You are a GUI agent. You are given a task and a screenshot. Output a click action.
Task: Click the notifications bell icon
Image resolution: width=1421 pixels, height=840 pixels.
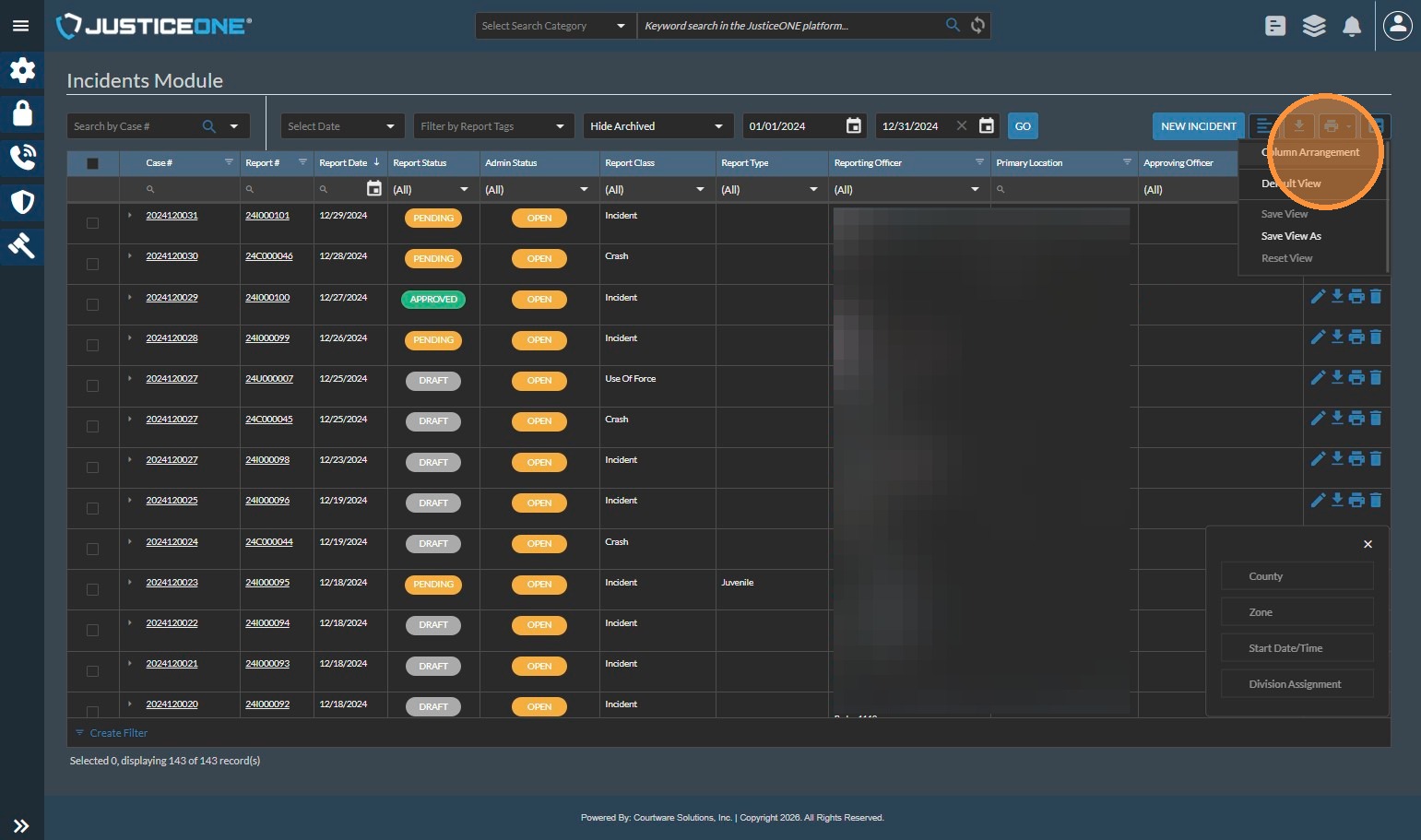pos(1352,27)
